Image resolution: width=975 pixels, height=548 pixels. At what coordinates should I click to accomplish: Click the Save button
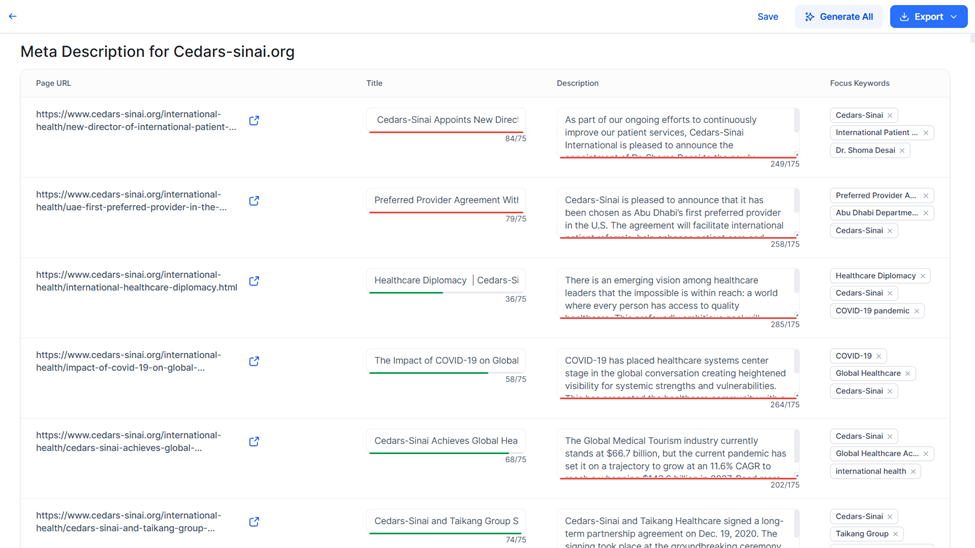pyautogui.click(x=767, y=17)
